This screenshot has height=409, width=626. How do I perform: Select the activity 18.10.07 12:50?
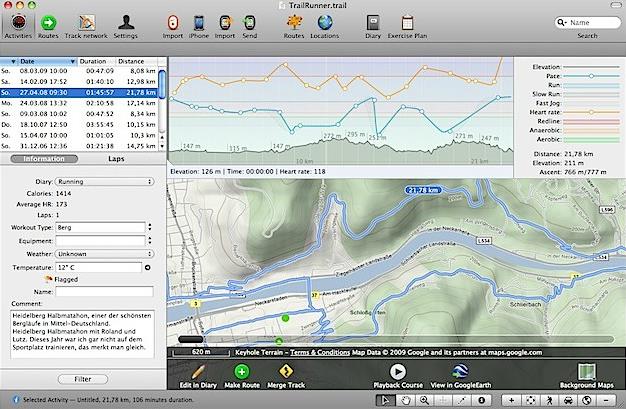pyautogui.click(x=79, y=125)
